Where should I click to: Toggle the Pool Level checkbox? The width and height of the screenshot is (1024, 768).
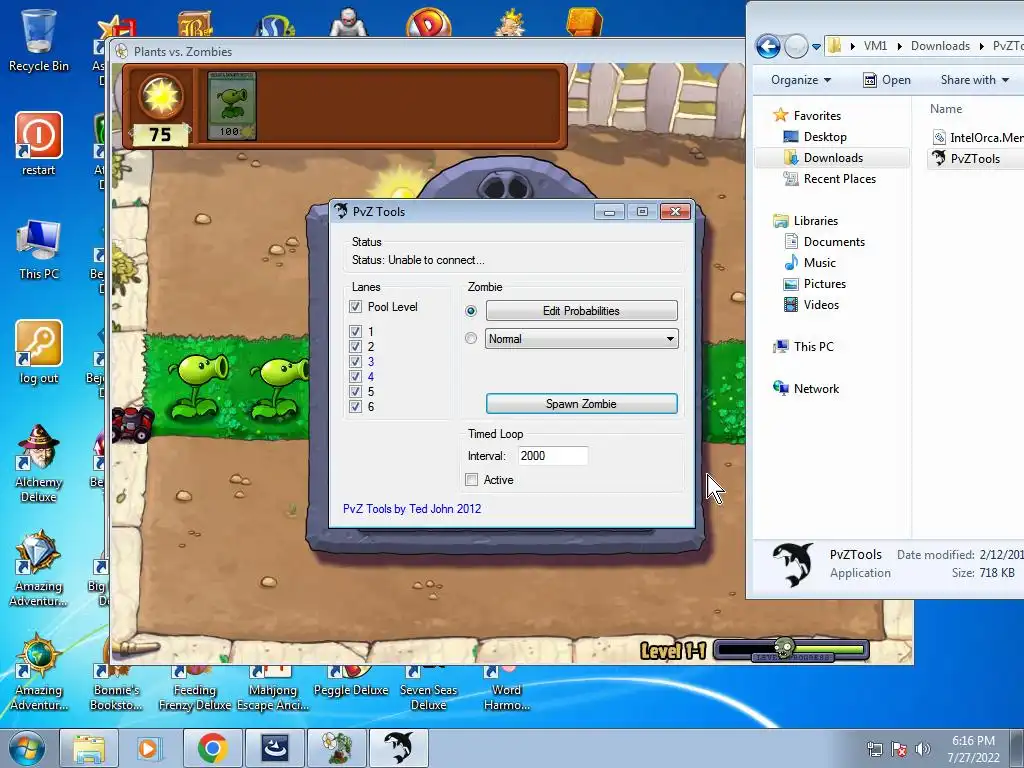355,306
